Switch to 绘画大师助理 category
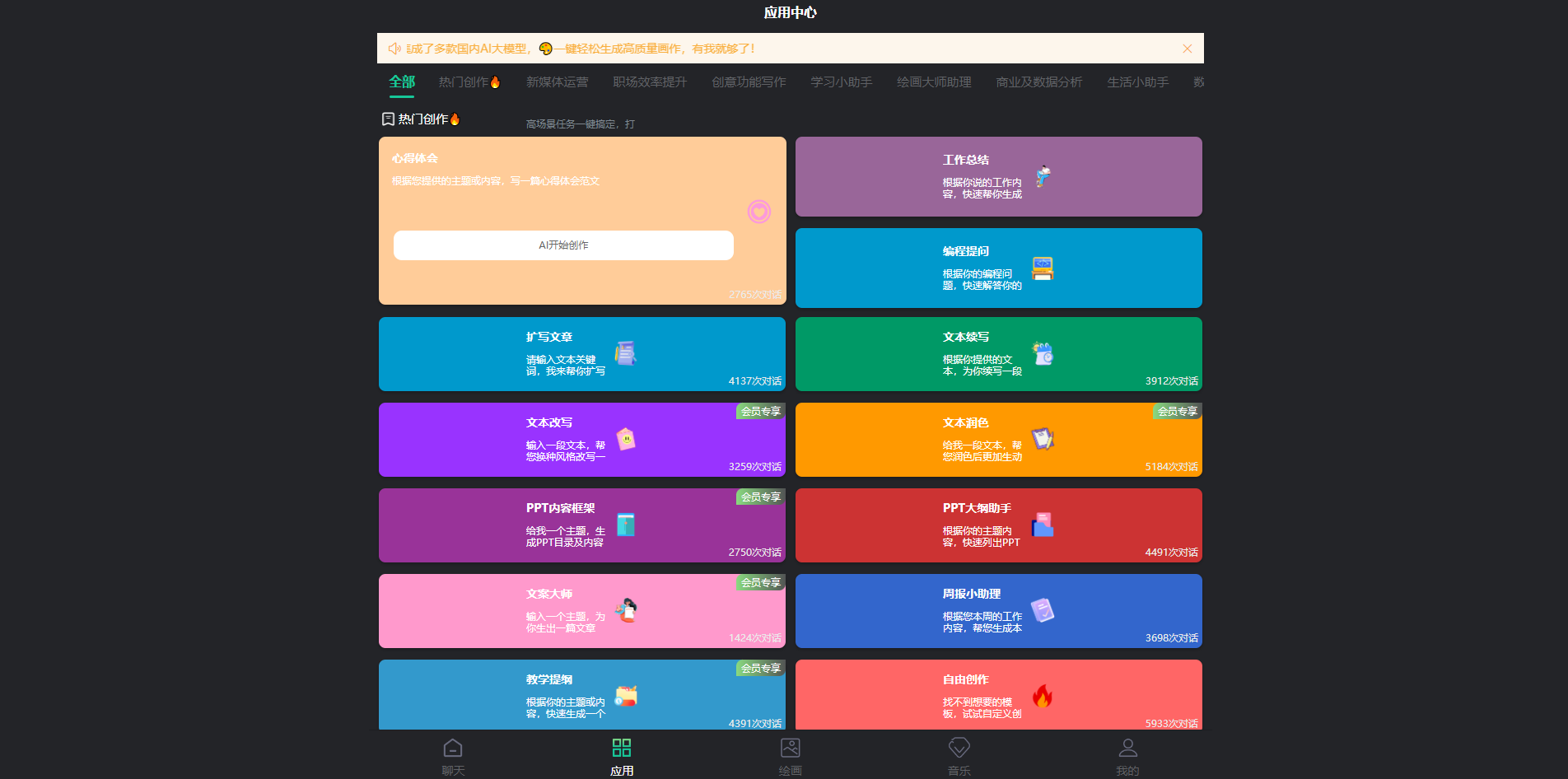1568x779 pixels. 934,82
